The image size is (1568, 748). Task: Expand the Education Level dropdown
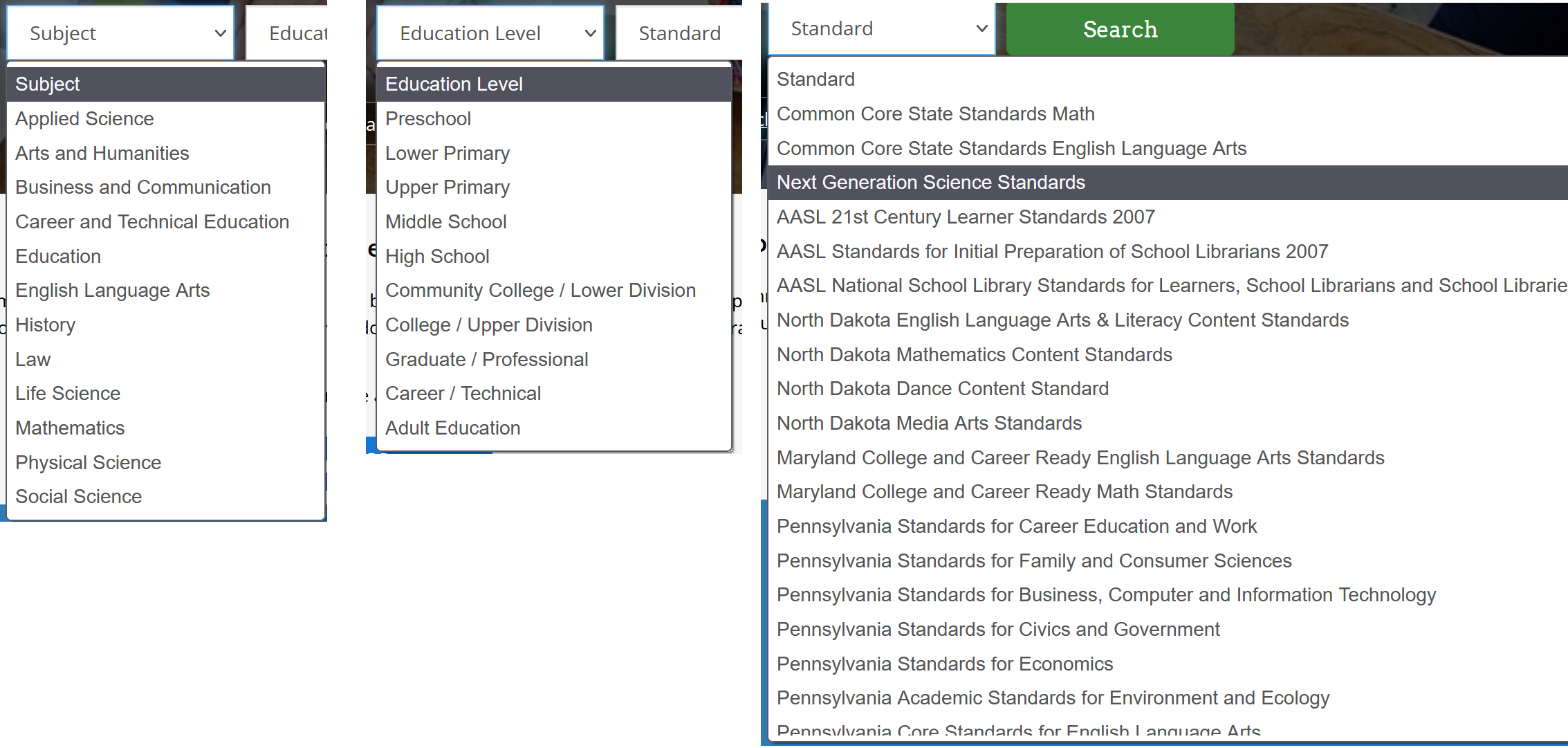pyautogui.click(x=490, y=33)
